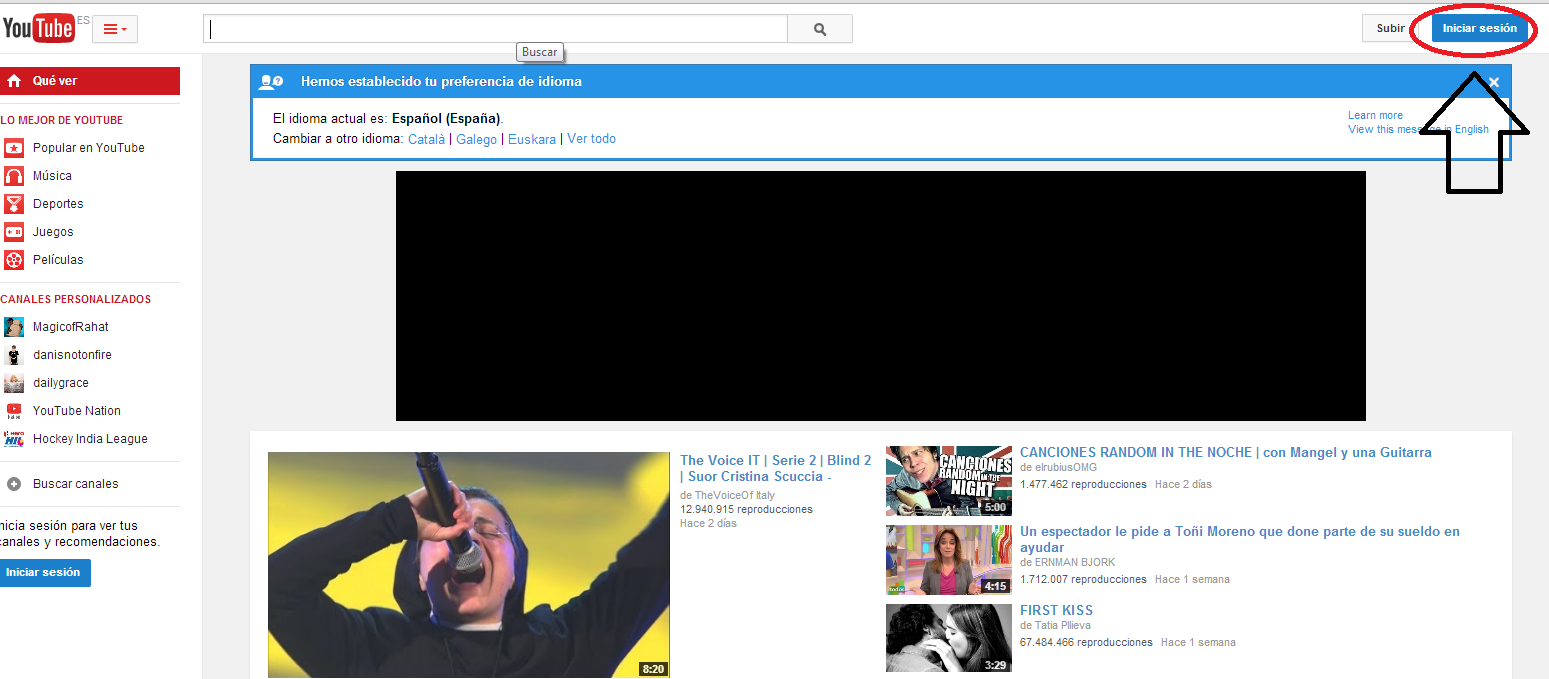Click the Buscar canales plus icon
1549x679 pixels.
click(x=14, y=484)
